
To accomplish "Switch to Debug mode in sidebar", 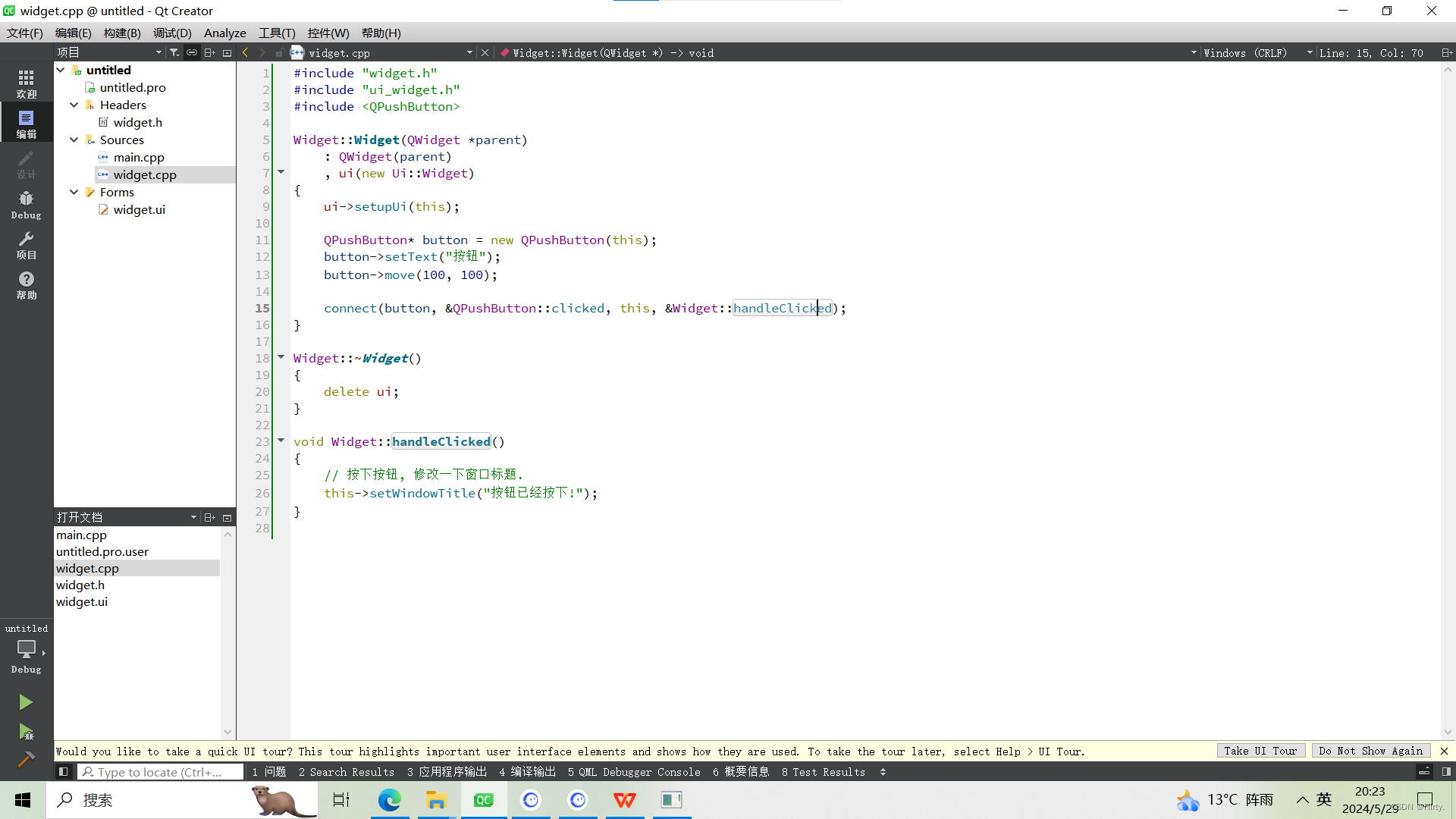I will [26, 205].
